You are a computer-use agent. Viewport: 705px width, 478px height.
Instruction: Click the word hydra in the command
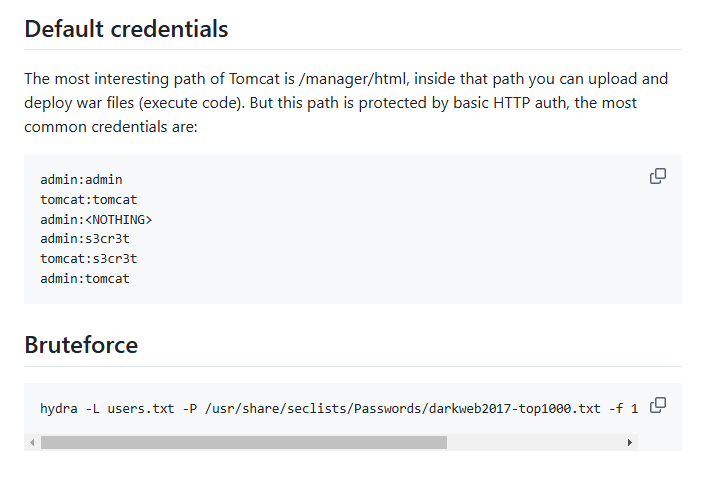56,408
